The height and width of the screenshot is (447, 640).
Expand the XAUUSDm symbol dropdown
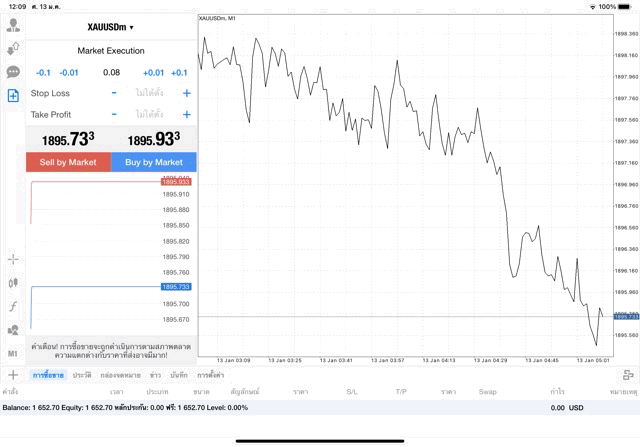tap(111, 27)
